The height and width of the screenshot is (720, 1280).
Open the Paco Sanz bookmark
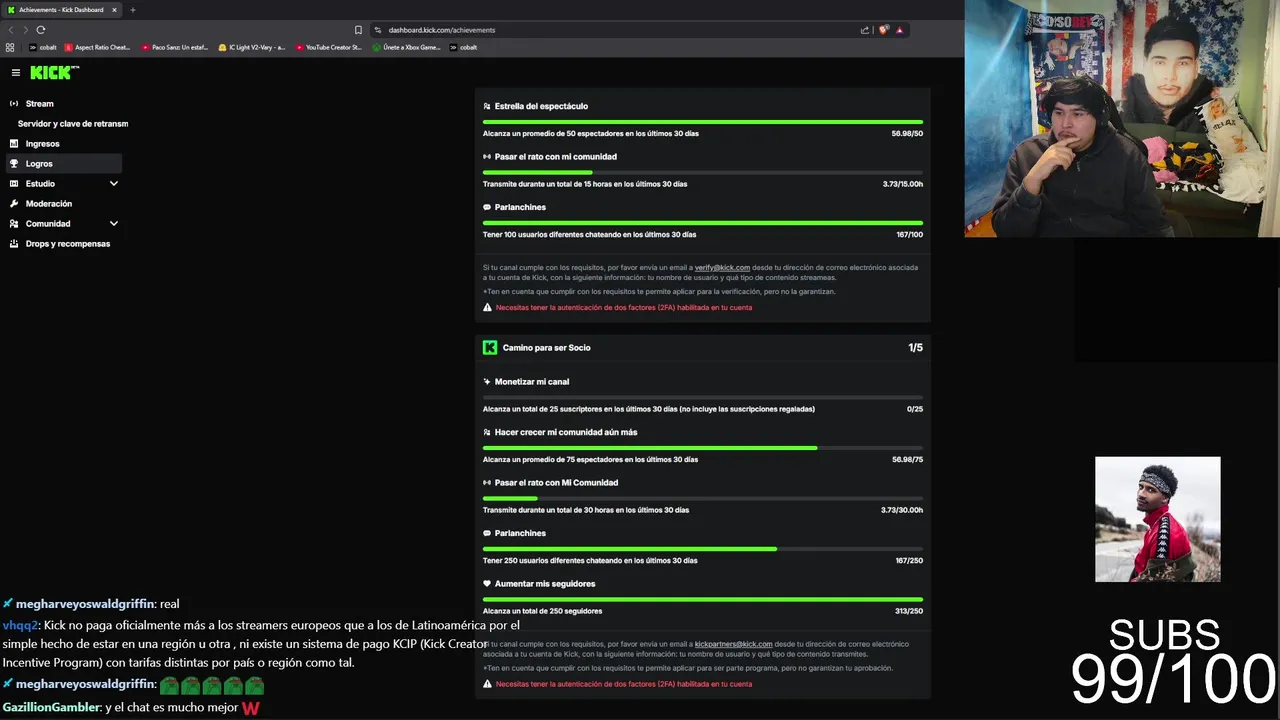tap(175, 47)
